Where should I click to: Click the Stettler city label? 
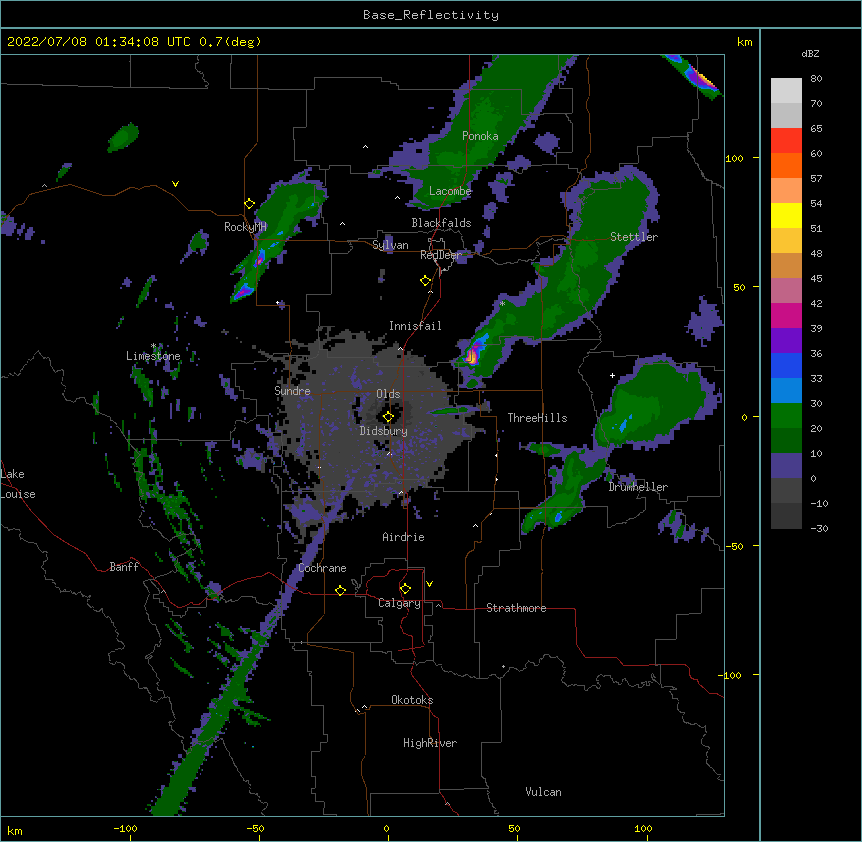coord(634,237)
